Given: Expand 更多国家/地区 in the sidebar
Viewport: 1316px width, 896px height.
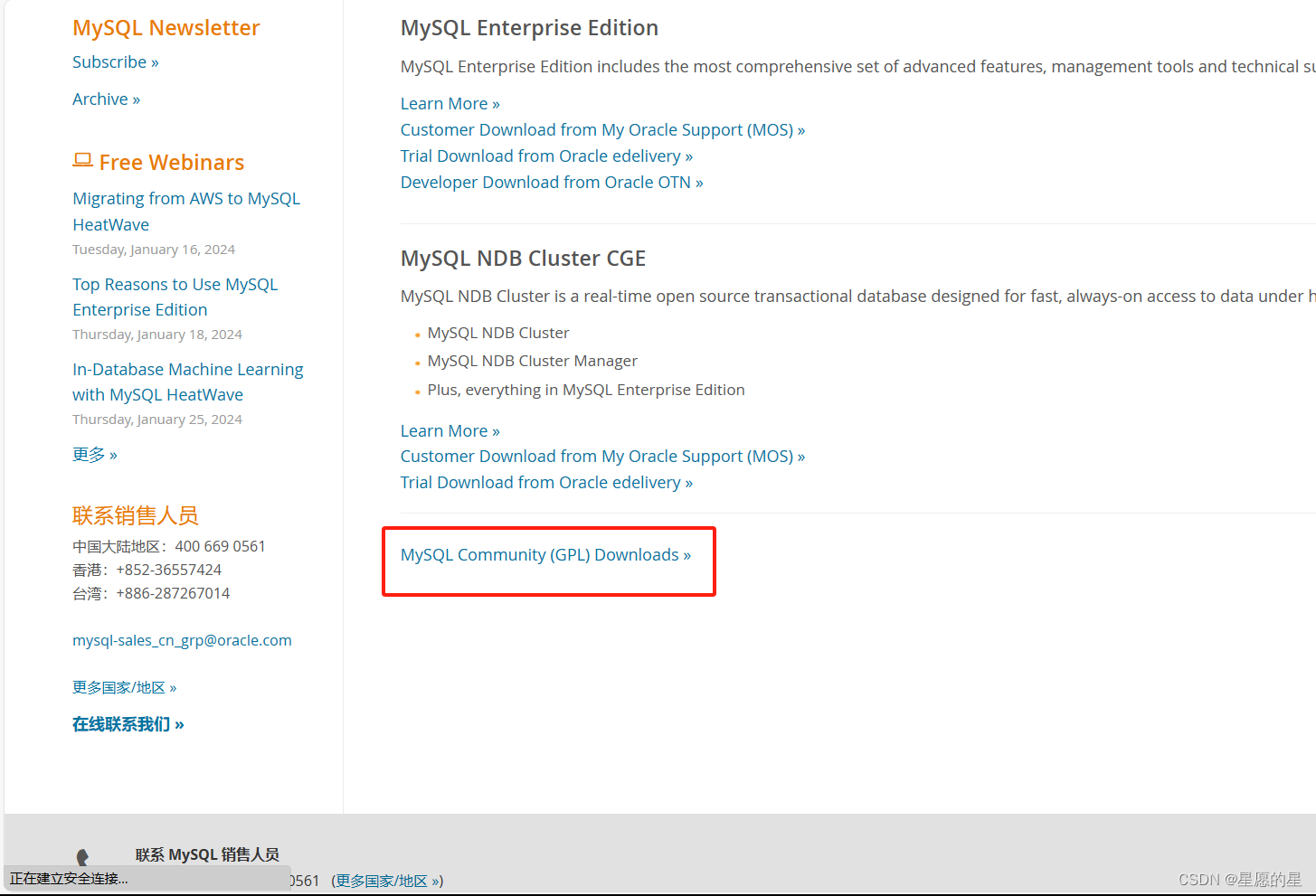Looking at the screenshot, I should click(125, 687).
